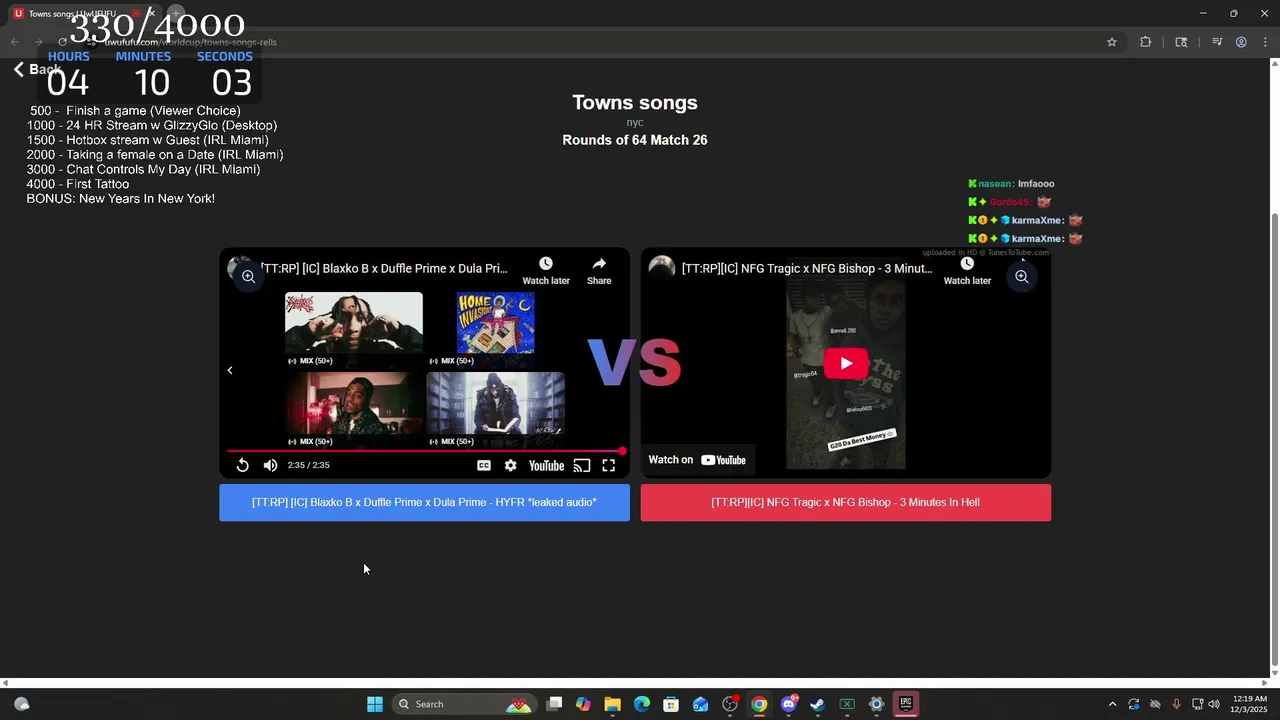Open the Chrome profile avatar icon

1241,42
